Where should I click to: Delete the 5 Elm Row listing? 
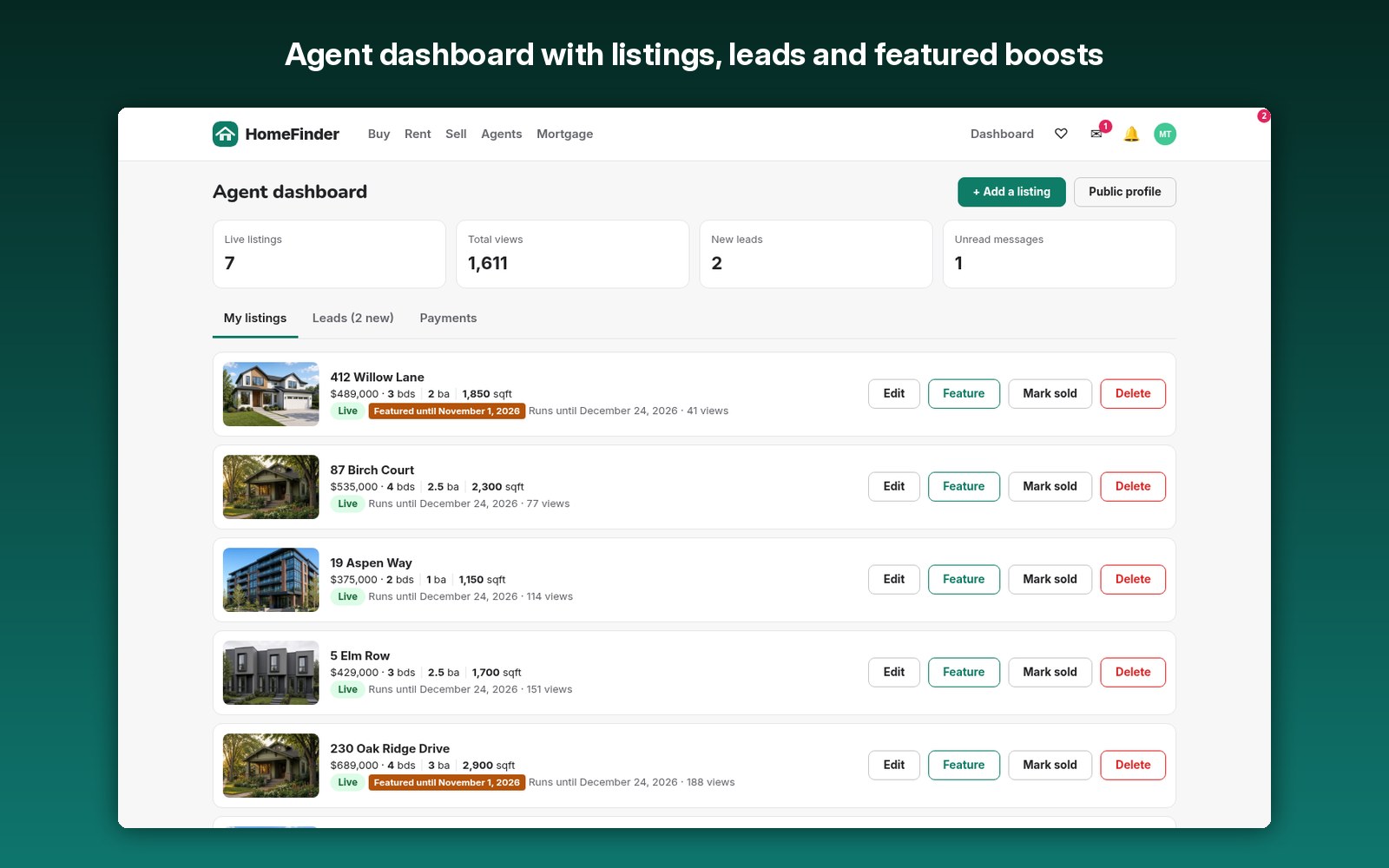coord(1133,672)
